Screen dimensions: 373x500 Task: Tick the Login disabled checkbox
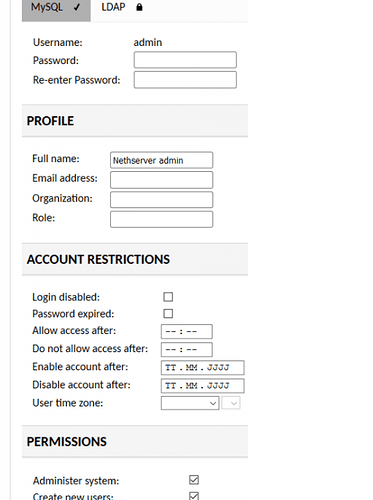click(x=168, y=297)
